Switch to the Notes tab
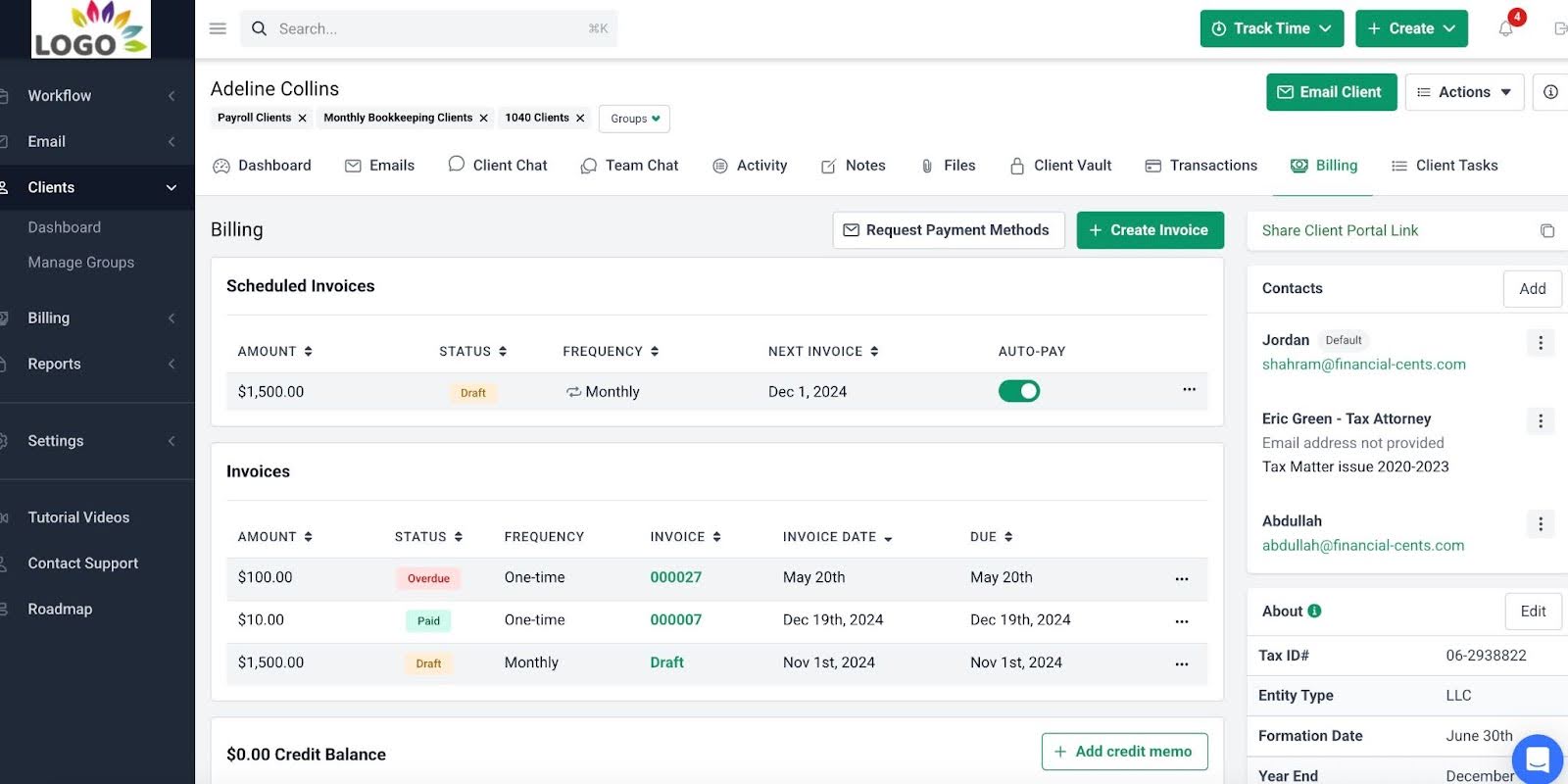 pos(853,166)
